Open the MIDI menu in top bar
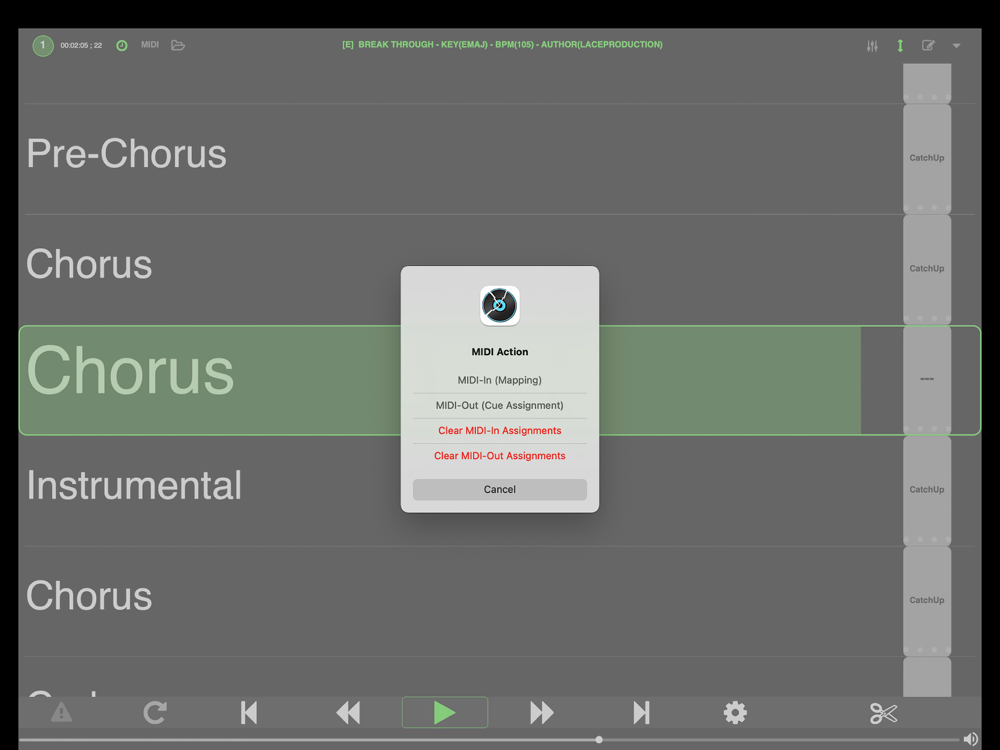This screenshot has height=750, width=1000. [150, 45]
